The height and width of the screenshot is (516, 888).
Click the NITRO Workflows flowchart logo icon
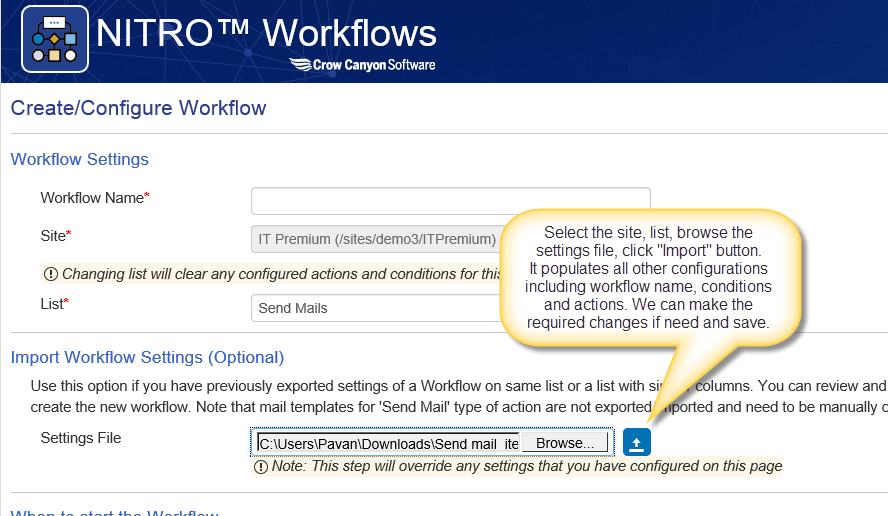click(x=55, y=39)
